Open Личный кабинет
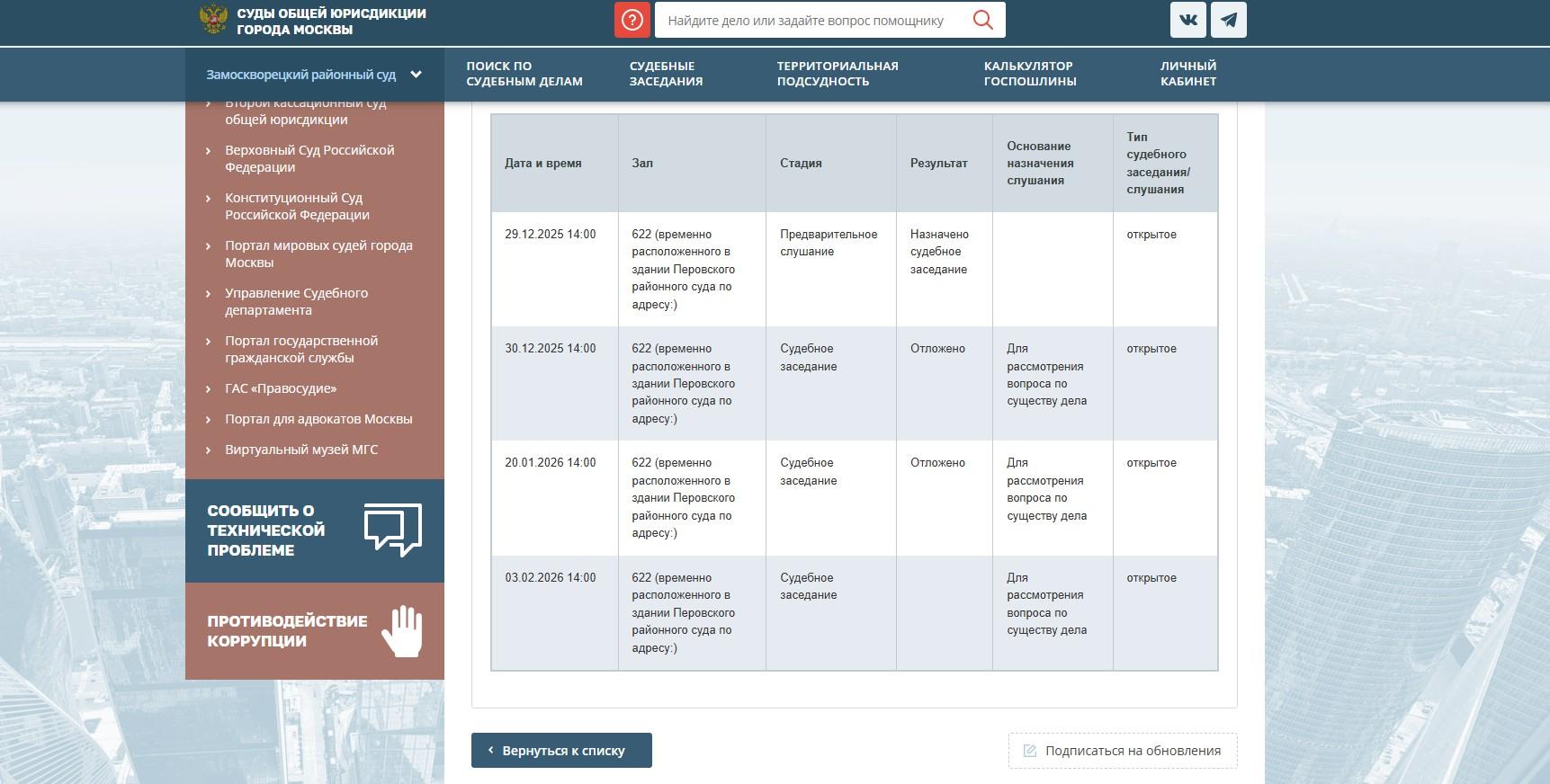 click(1187, 74)
